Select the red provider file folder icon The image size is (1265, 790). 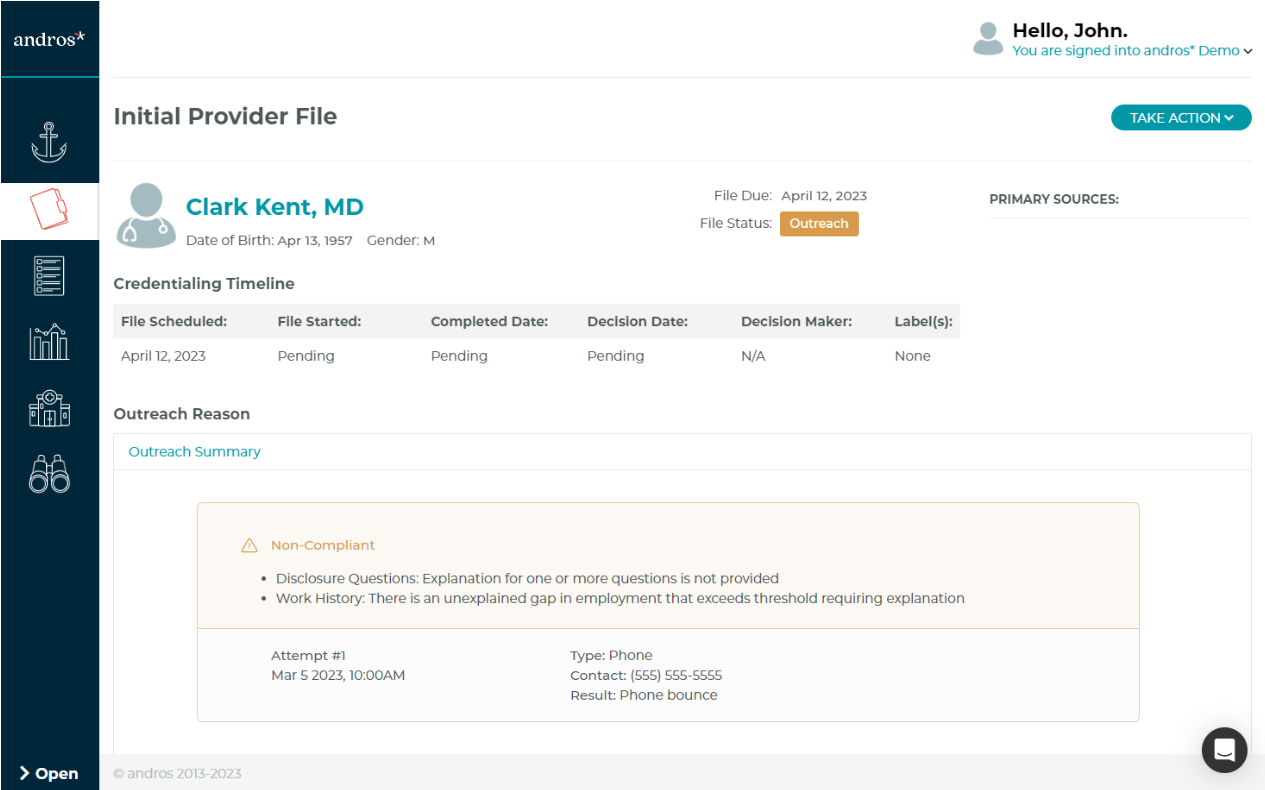point(49,210)
